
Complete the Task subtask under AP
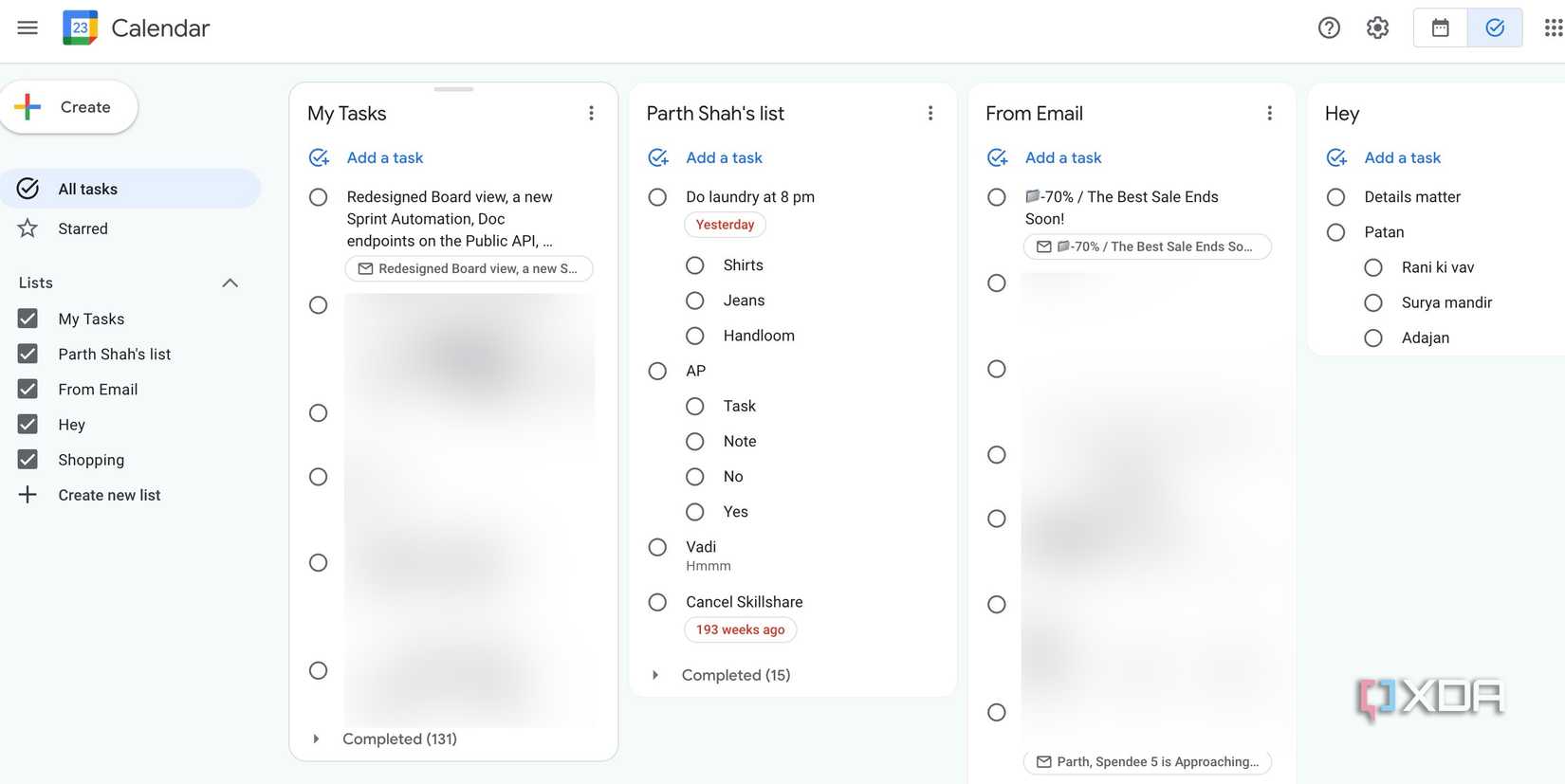pos(695,406)
